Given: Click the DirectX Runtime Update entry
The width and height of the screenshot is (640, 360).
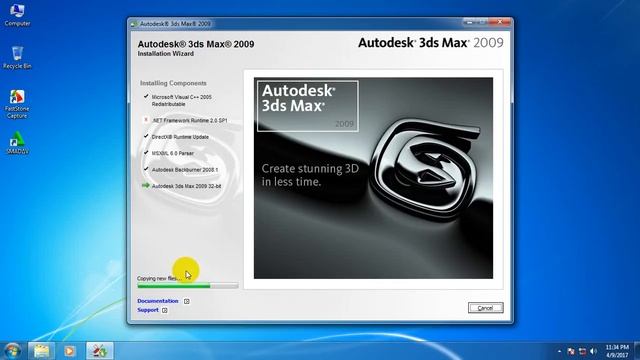Looking at the screenshot, I should click(180, 137).
